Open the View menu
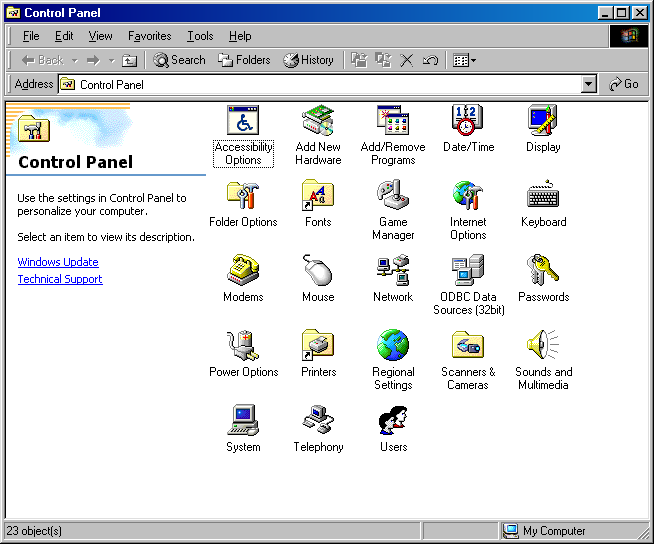 pyautogui.click(x=101, y=36)
